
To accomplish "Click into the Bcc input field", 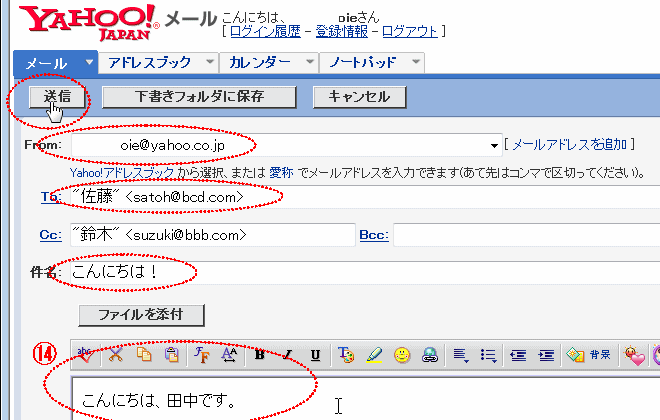I will click(x=525, y=235).
